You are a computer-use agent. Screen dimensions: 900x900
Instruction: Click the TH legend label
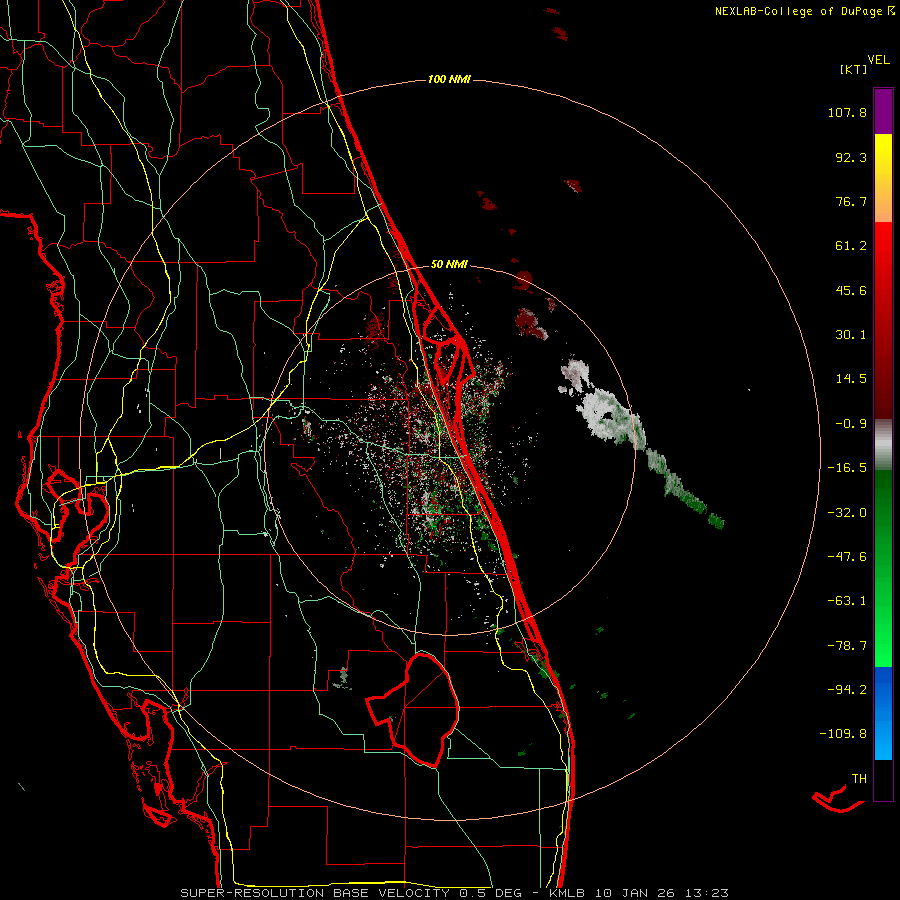pos(859,779)
